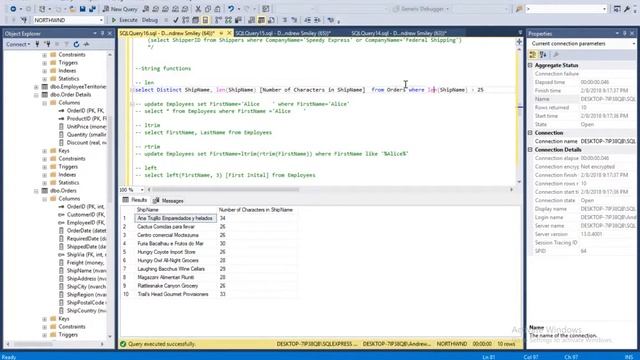The height and width of the screenshot is (360, 640).
Task: Click the Open File folder icon
Action: click(x=72, y=9)
